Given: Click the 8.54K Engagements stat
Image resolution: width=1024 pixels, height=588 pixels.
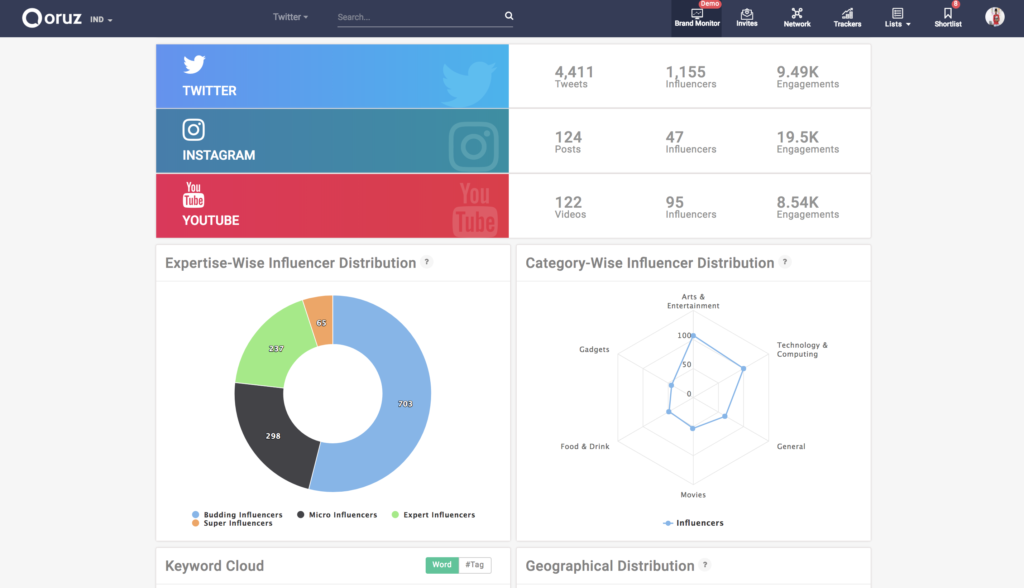Looking at the screenshot, I should pos(807,206).
